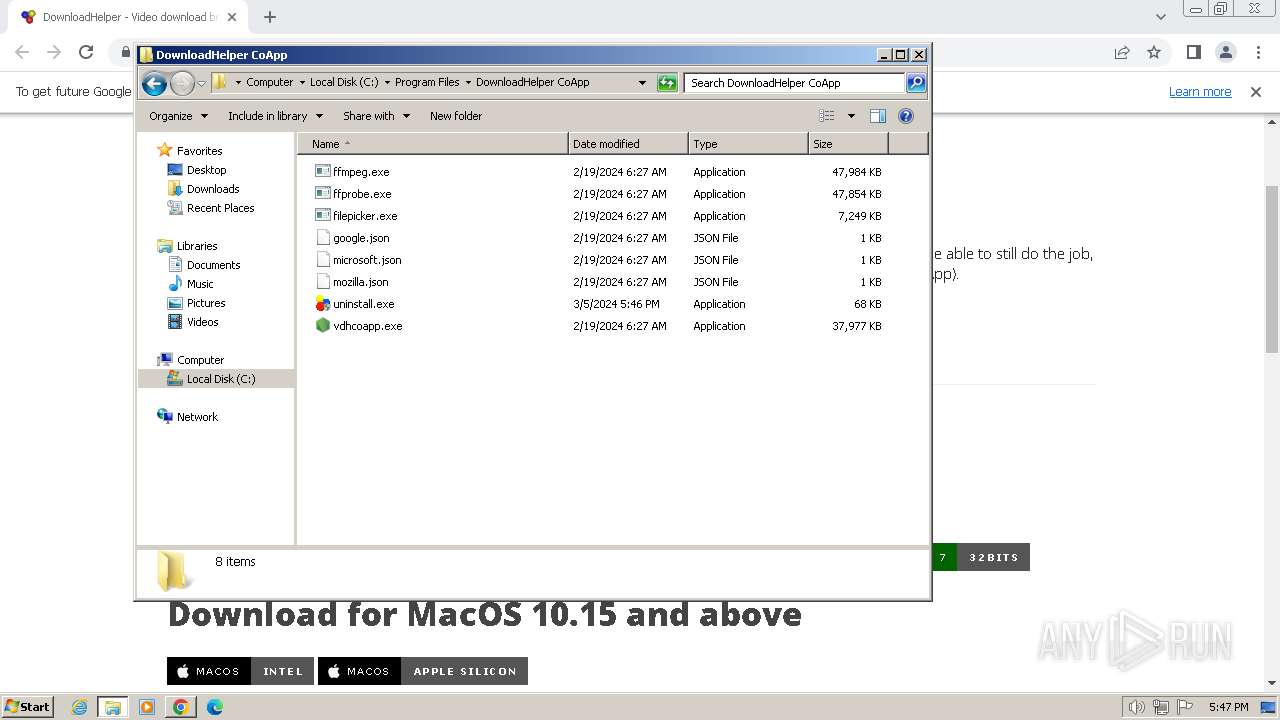Select microsoft.json file
This screenshot has width=1280, height=720.
click(x=367, y=260)
